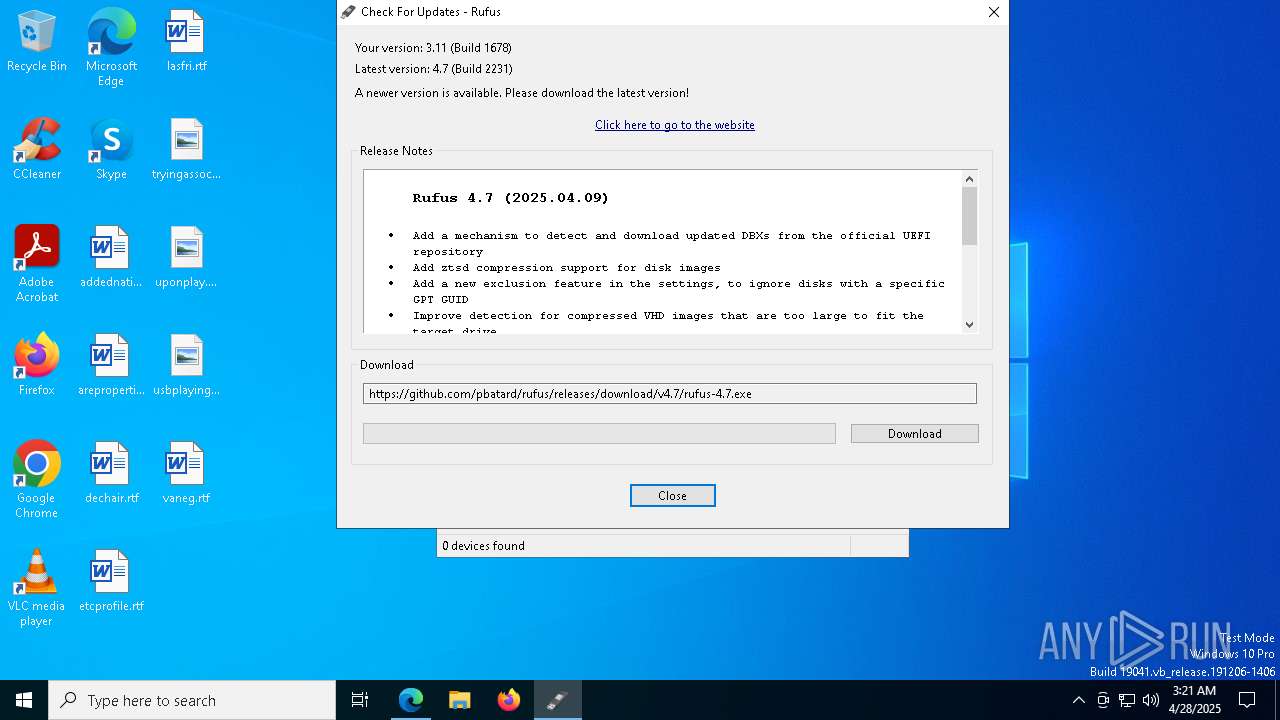Screen dimensions: 1280x720
Task: Open the notification center
Action: tap(1247, 700)
